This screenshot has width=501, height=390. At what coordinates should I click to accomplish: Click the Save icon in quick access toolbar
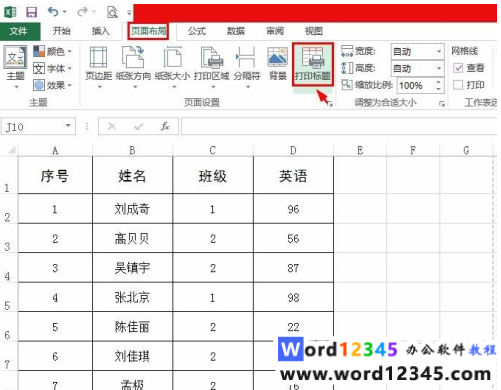pos(32,12)
